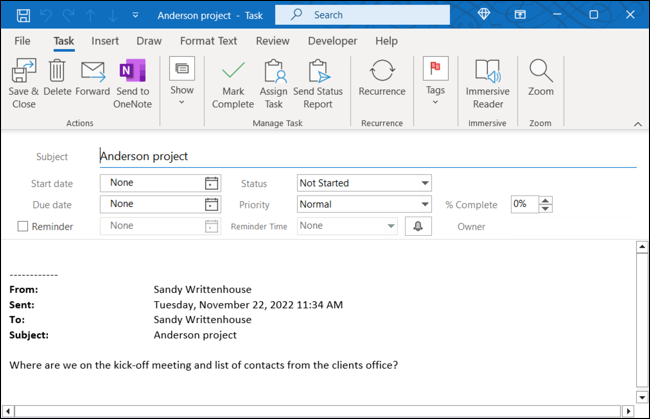Click Forward envelope icon in the ribbon
The width and height of the screenshot is (650, 419).
point(92,80)
